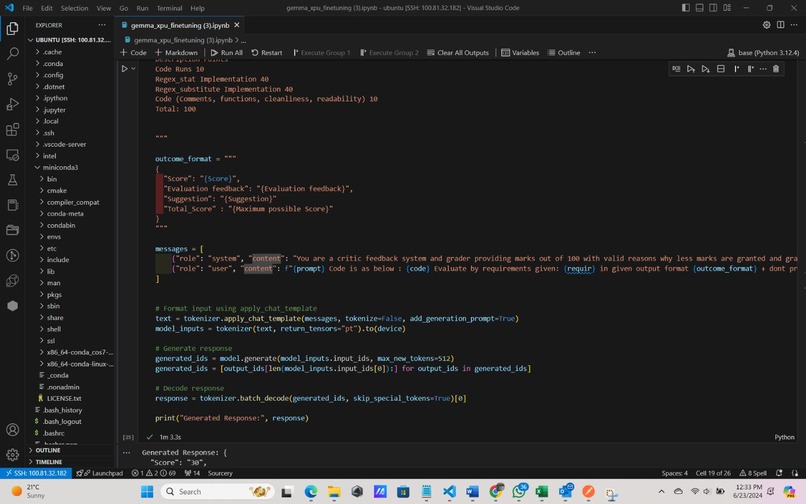Open the Search view in activity bar
The height and width of the screenshot is (504, 806).
[12, 53]
